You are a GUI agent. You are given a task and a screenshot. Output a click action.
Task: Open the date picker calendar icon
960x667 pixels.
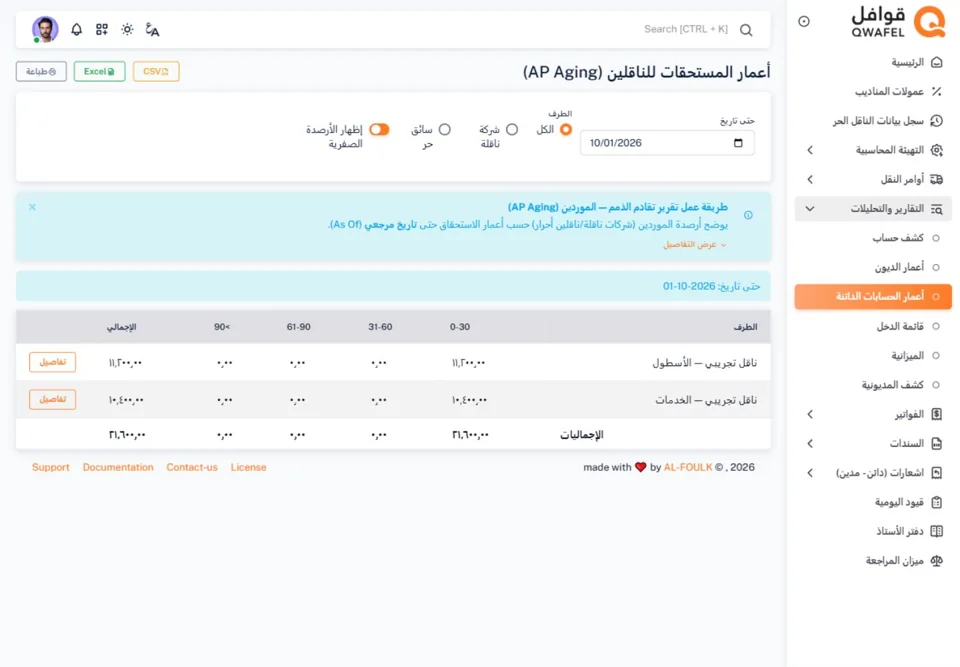738,143
